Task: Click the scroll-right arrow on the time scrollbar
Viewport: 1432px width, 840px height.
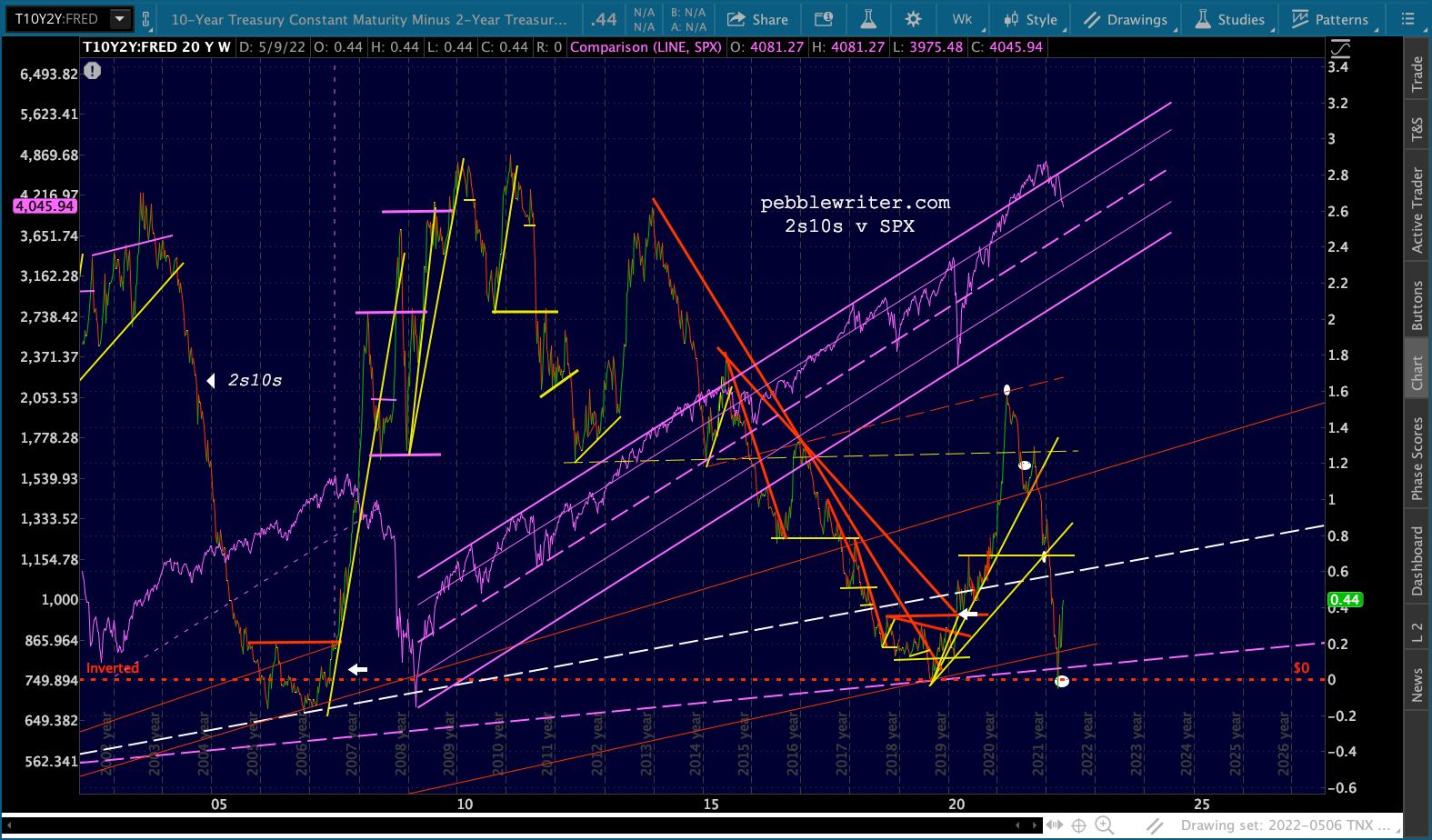Action: tap(1034, 825)
